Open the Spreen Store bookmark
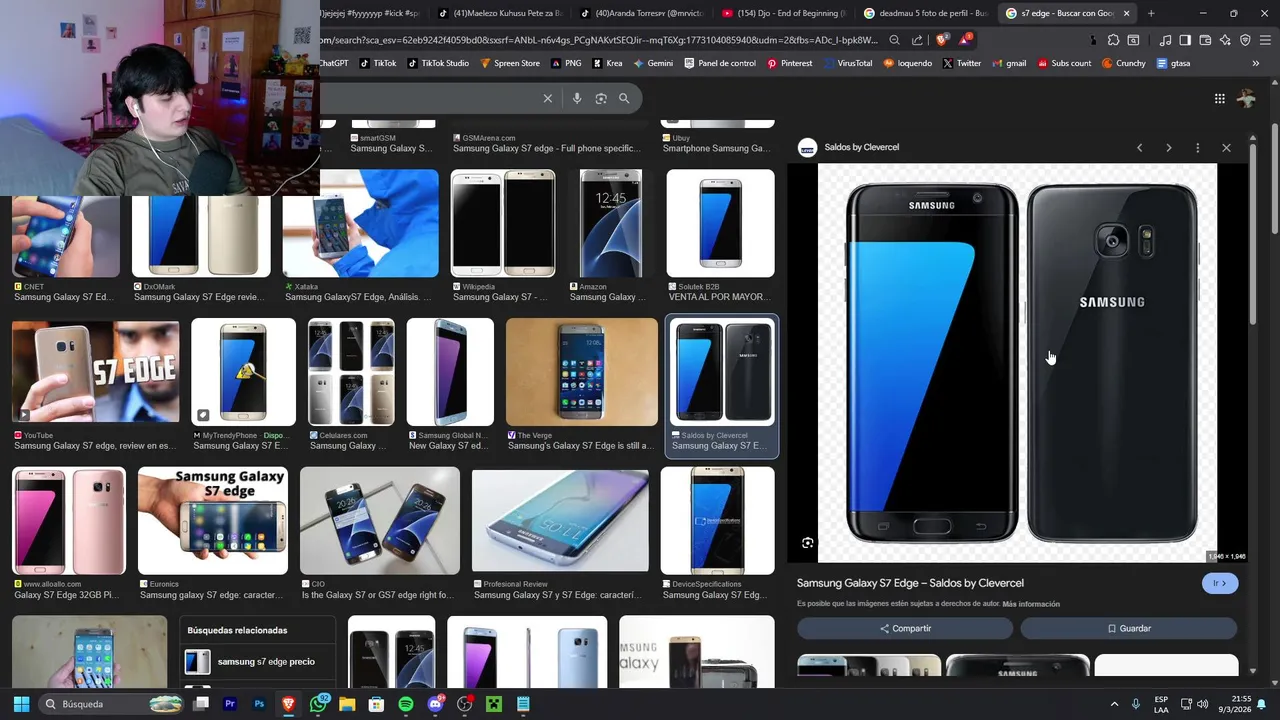Screen dimensions: 1280x720 point(510,63)
